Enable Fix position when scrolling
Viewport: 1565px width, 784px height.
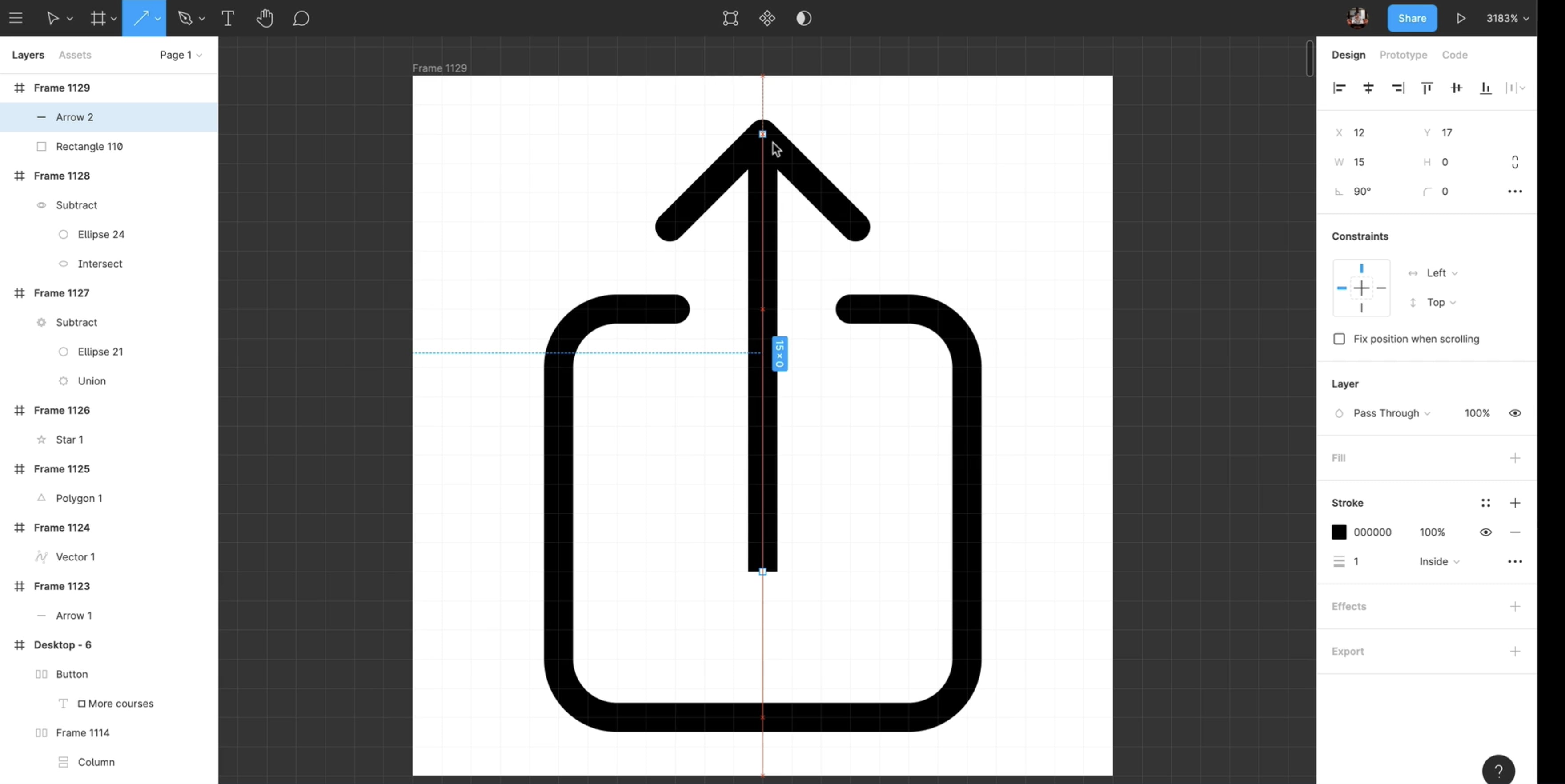[x=1339, y=339]
